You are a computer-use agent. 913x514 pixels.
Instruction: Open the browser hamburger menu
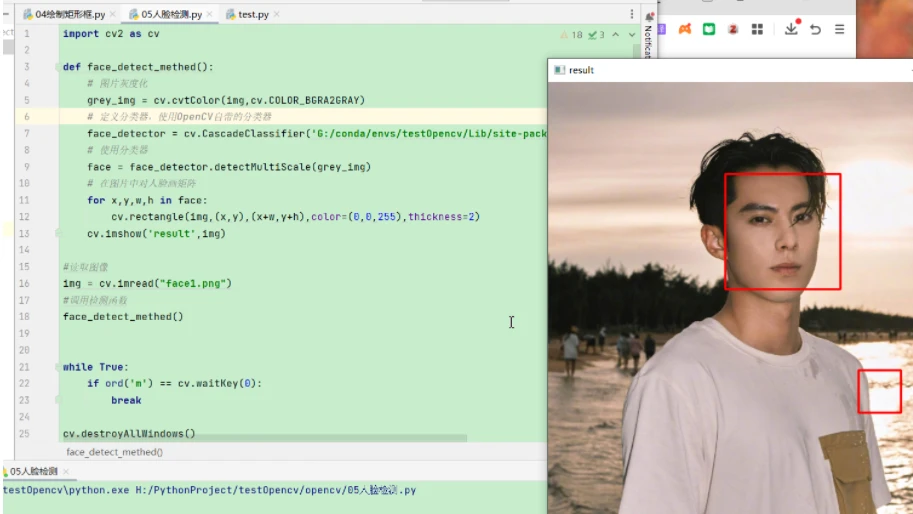point(839,29)
